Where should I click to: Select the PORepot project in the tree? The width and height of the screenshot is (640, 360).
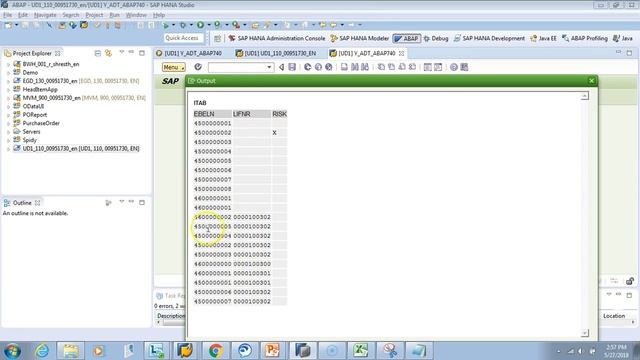pos(35,115)
